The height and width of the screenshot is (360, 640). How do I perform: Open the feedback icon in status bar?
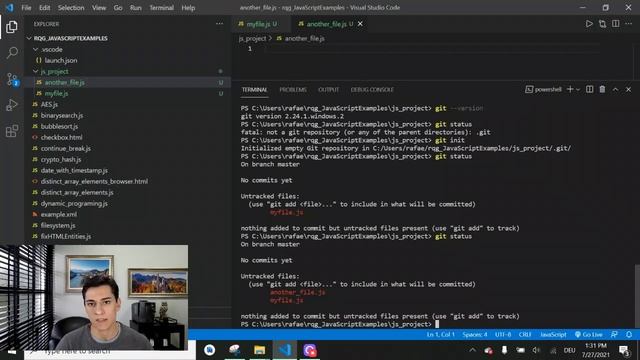[614, 335]
